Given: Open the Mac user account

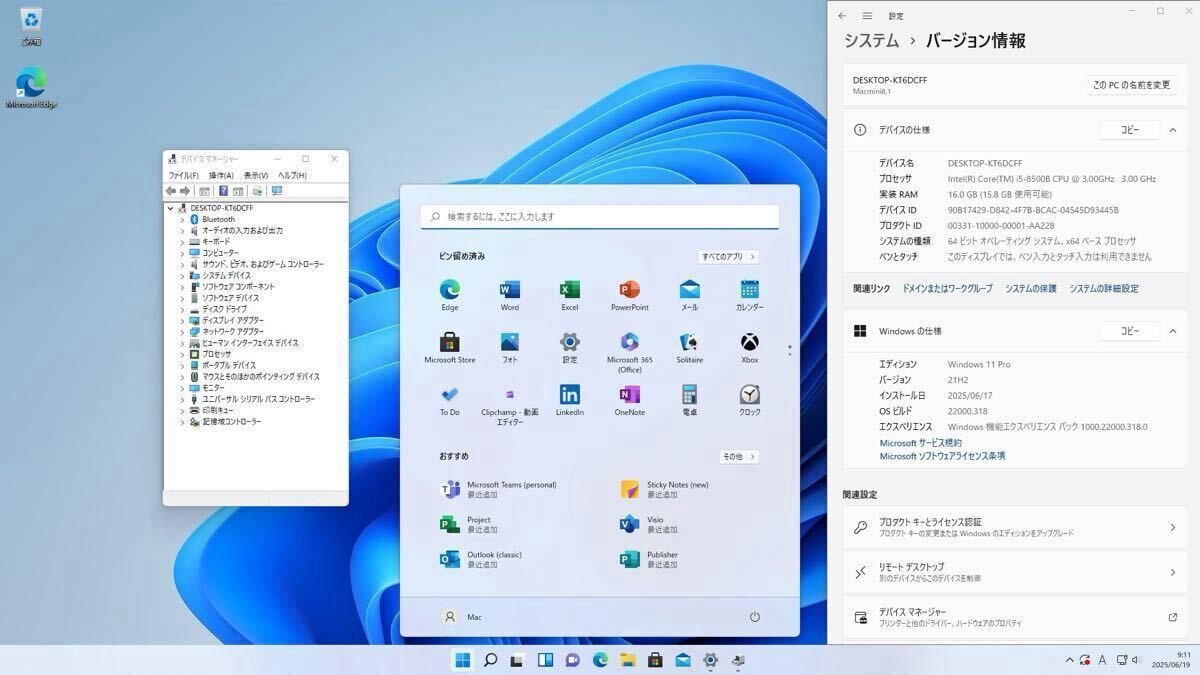Looking at the screenshot, I should point(462,617).
